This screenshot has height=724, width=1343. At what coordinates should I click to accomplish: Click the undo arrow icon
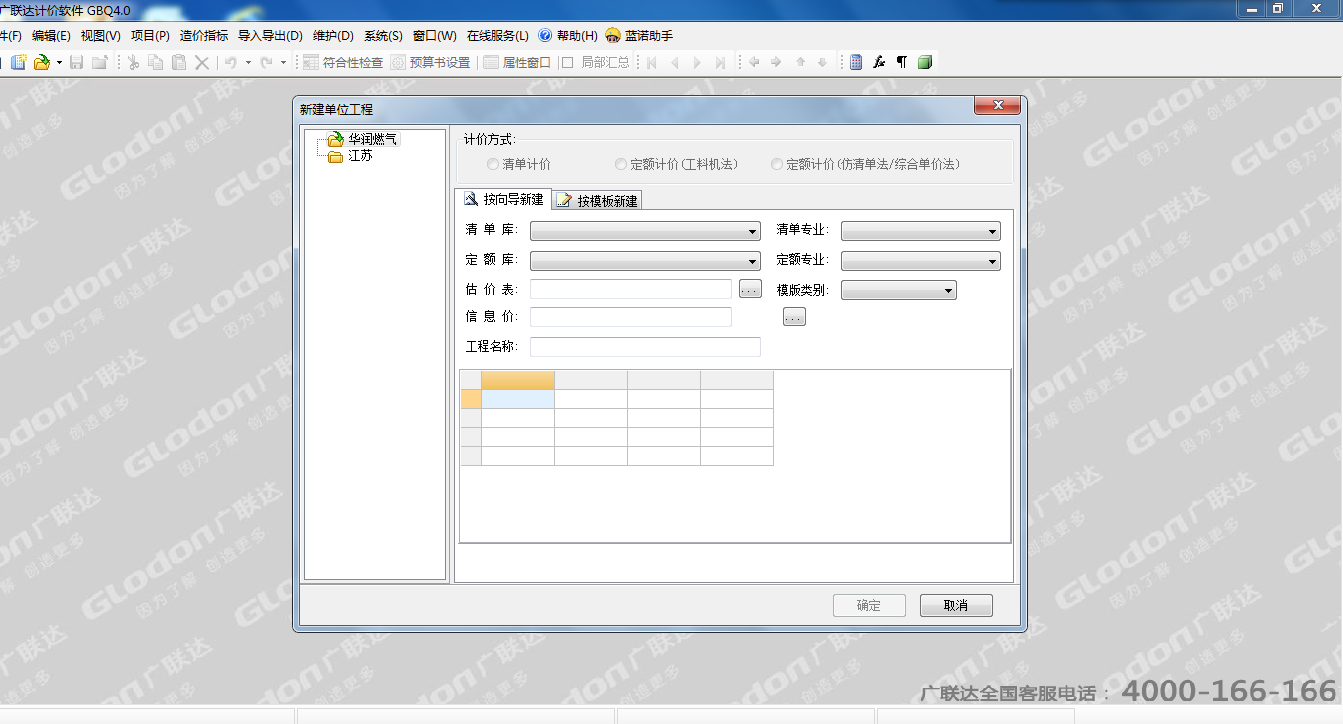click(231, 62)
